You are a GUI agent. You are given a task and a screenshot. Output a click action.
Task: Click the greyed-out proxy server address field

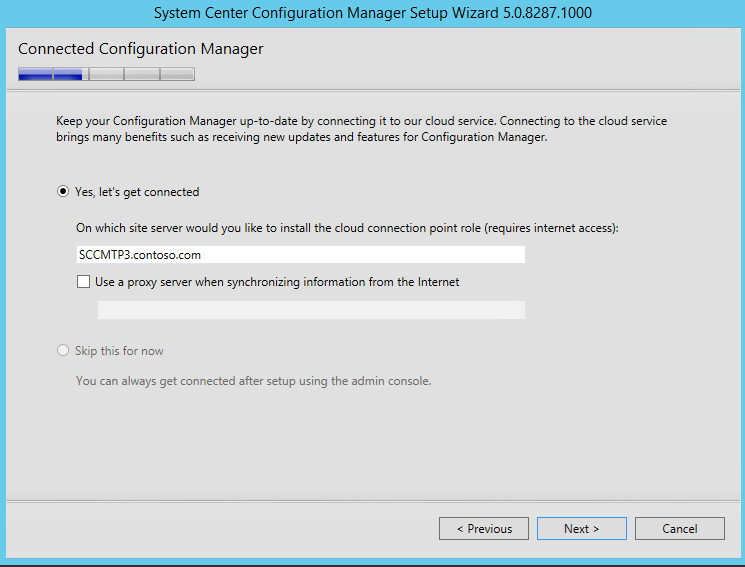[x=311, y=310]
